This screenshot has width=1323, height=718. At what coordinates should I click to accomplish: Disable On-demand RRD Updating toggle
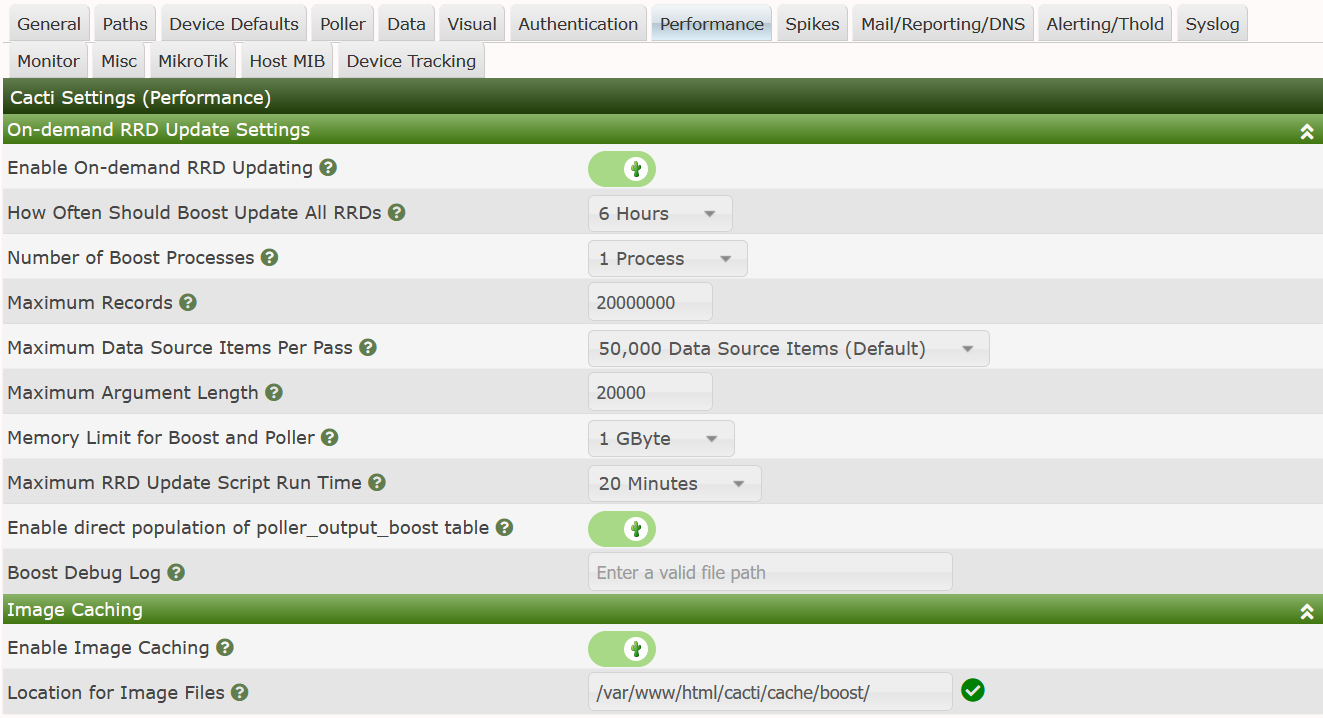tap(622, 169)
